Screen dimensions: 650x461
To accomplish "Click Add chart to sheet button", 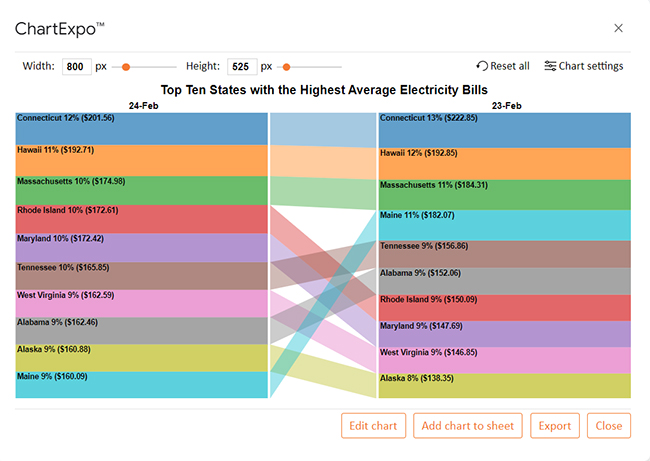I will tap(468, 426).
